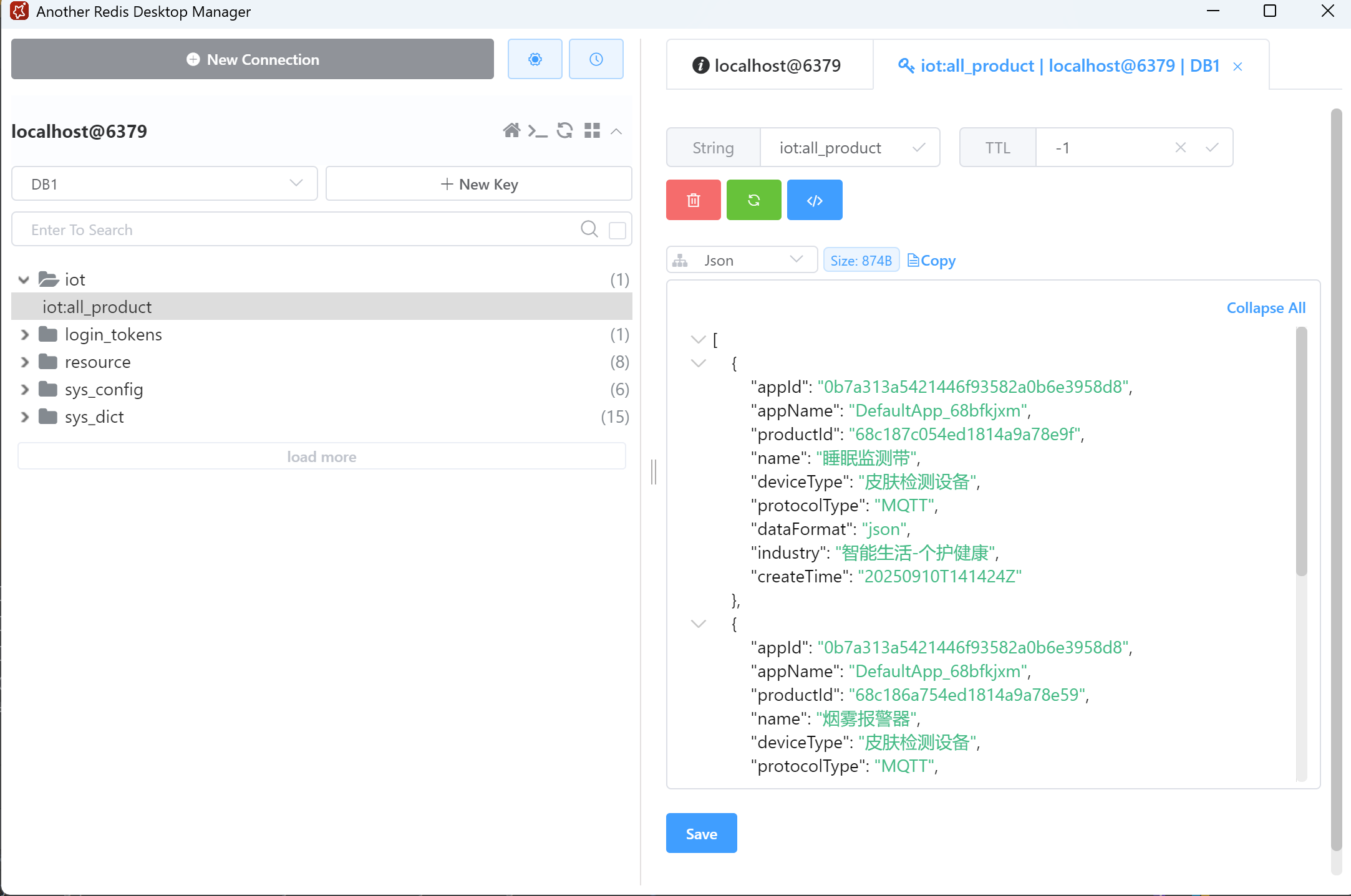
Task: Click the New Key button
Action: [479, 184]
